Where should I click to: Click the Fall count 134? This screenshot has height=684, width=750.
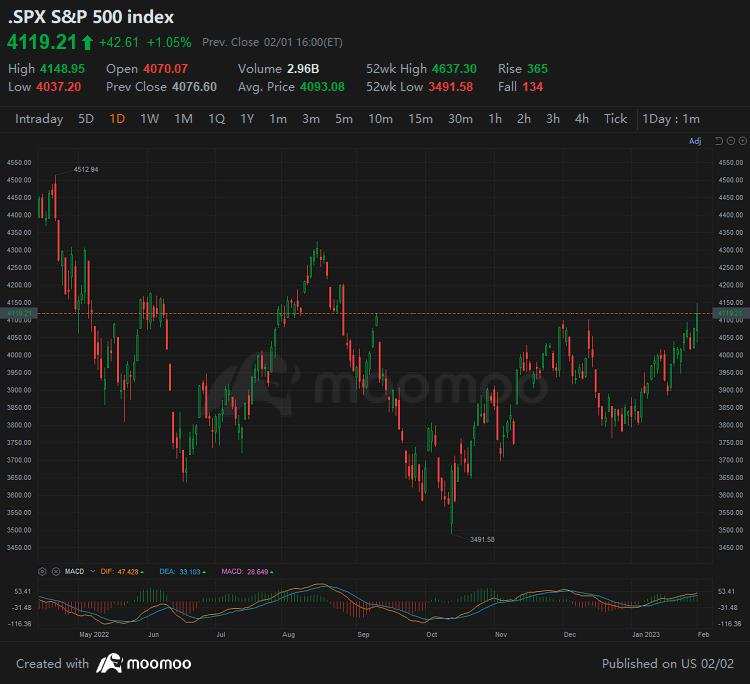(533, 87)
